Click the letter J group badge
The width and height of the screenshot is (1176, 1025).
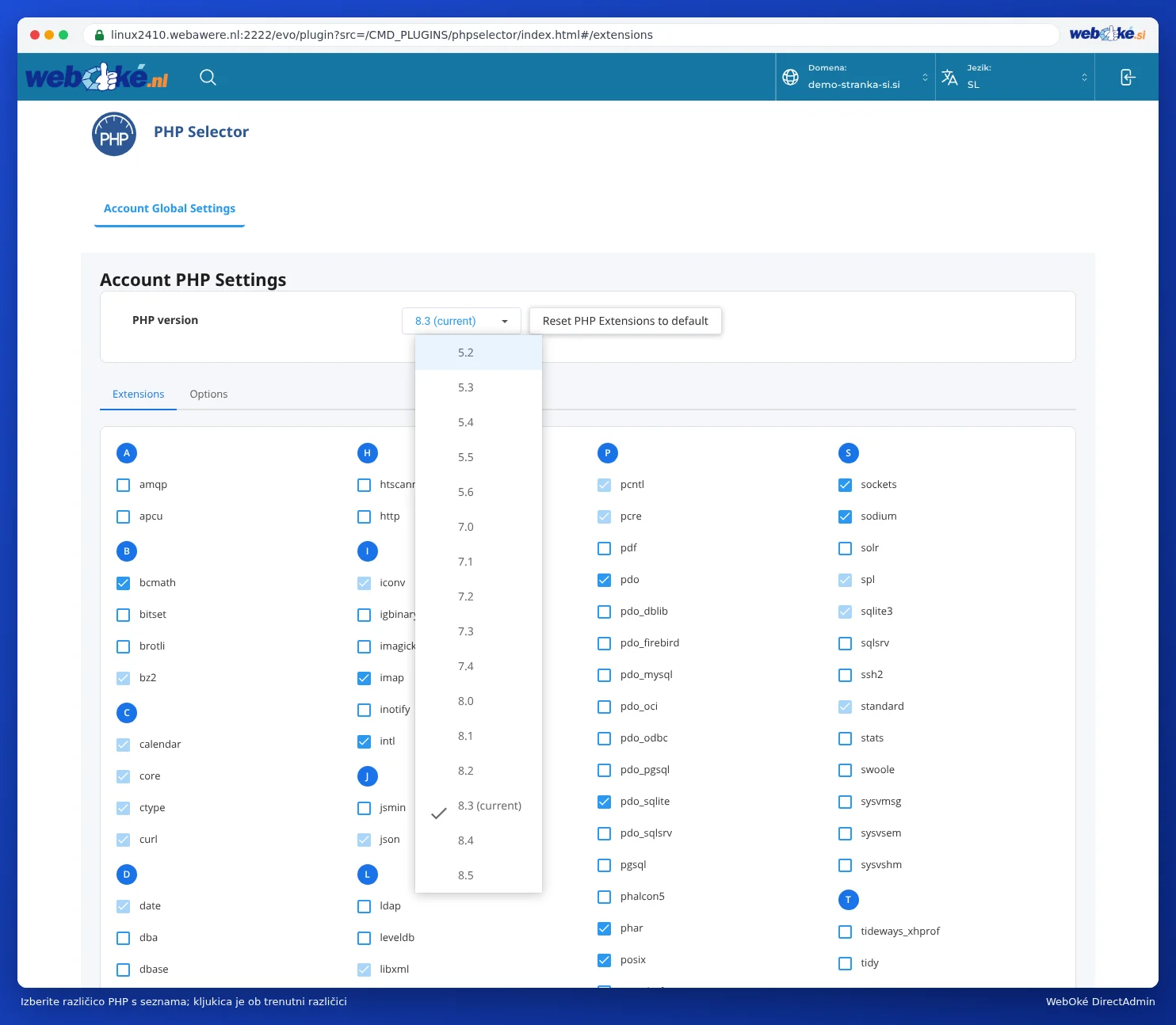[x=367, y=776]
